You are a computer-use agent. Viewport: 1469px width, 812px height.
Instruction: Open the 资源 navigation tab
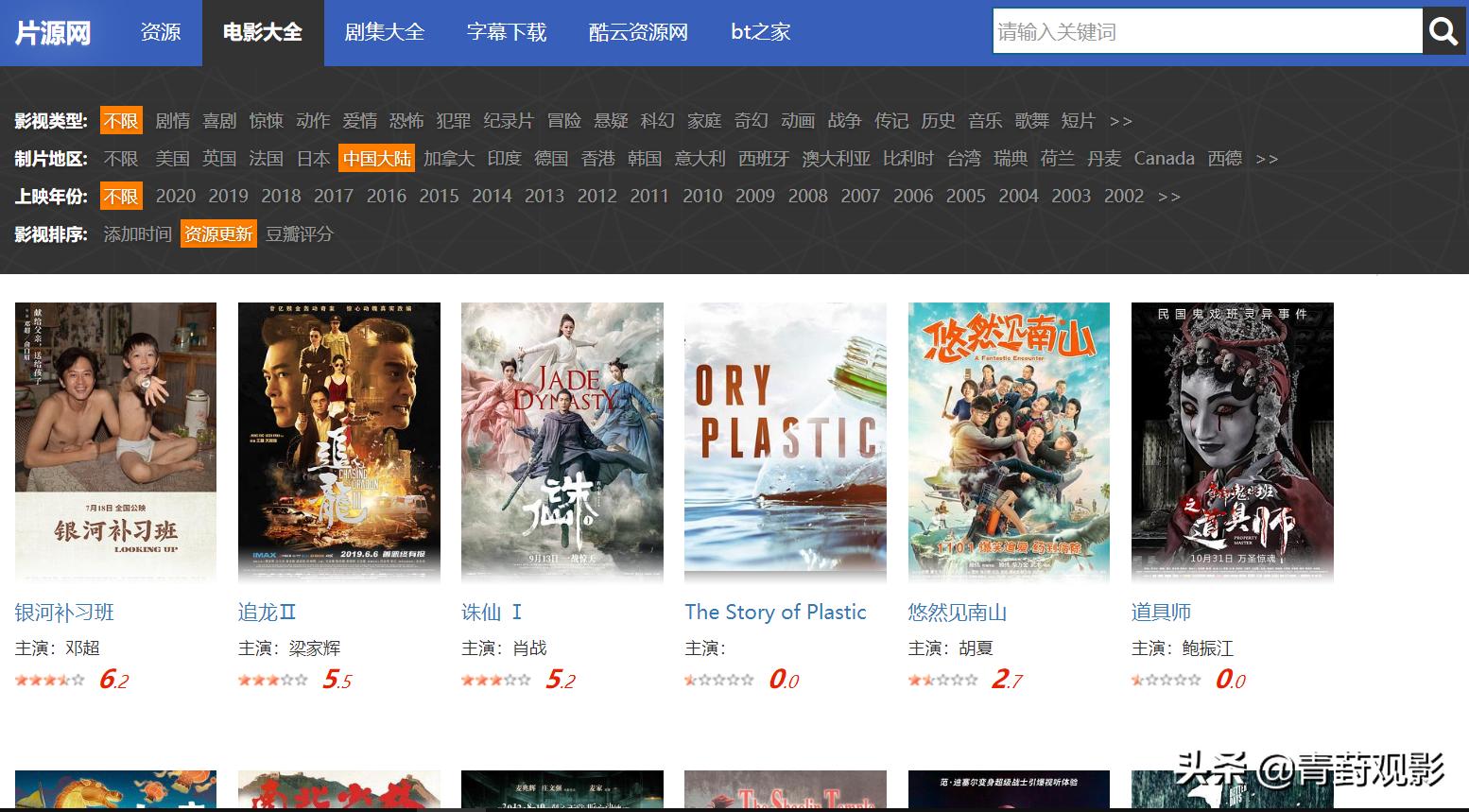(161, 32)
